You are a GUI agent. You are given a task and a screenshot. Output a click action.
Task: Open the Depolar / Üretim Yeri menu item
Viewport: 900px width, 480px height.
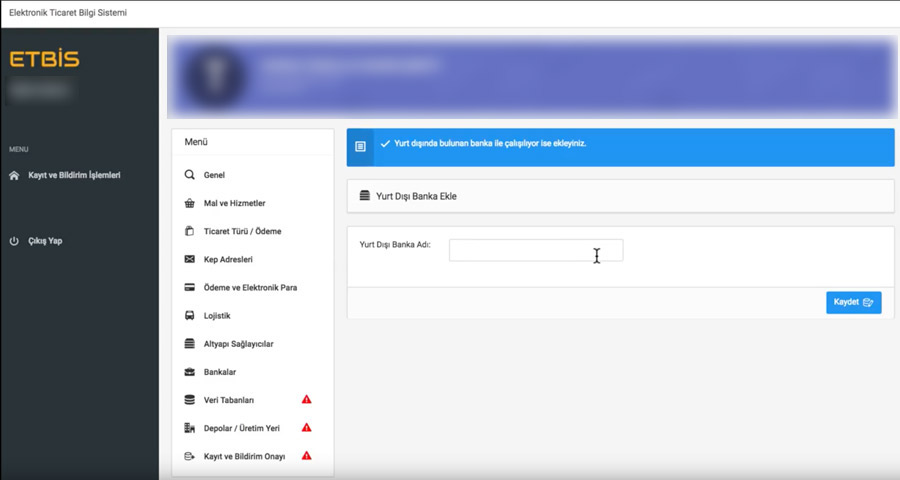[x=242, y=428]
